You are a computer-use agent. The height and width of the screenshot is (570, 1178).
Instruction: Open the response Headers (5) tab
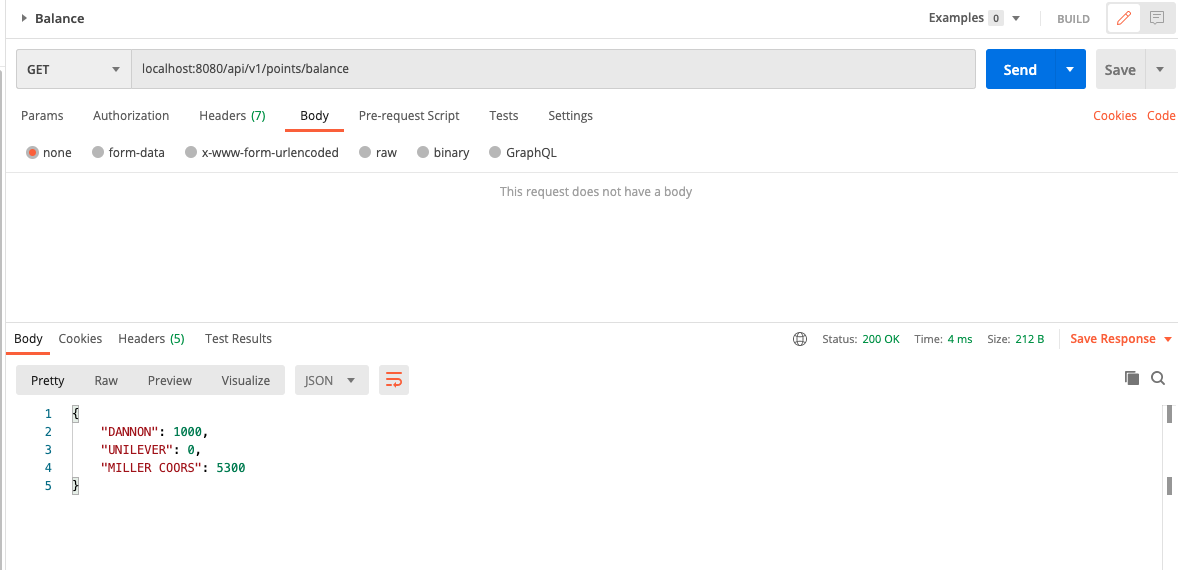point(151,339)
